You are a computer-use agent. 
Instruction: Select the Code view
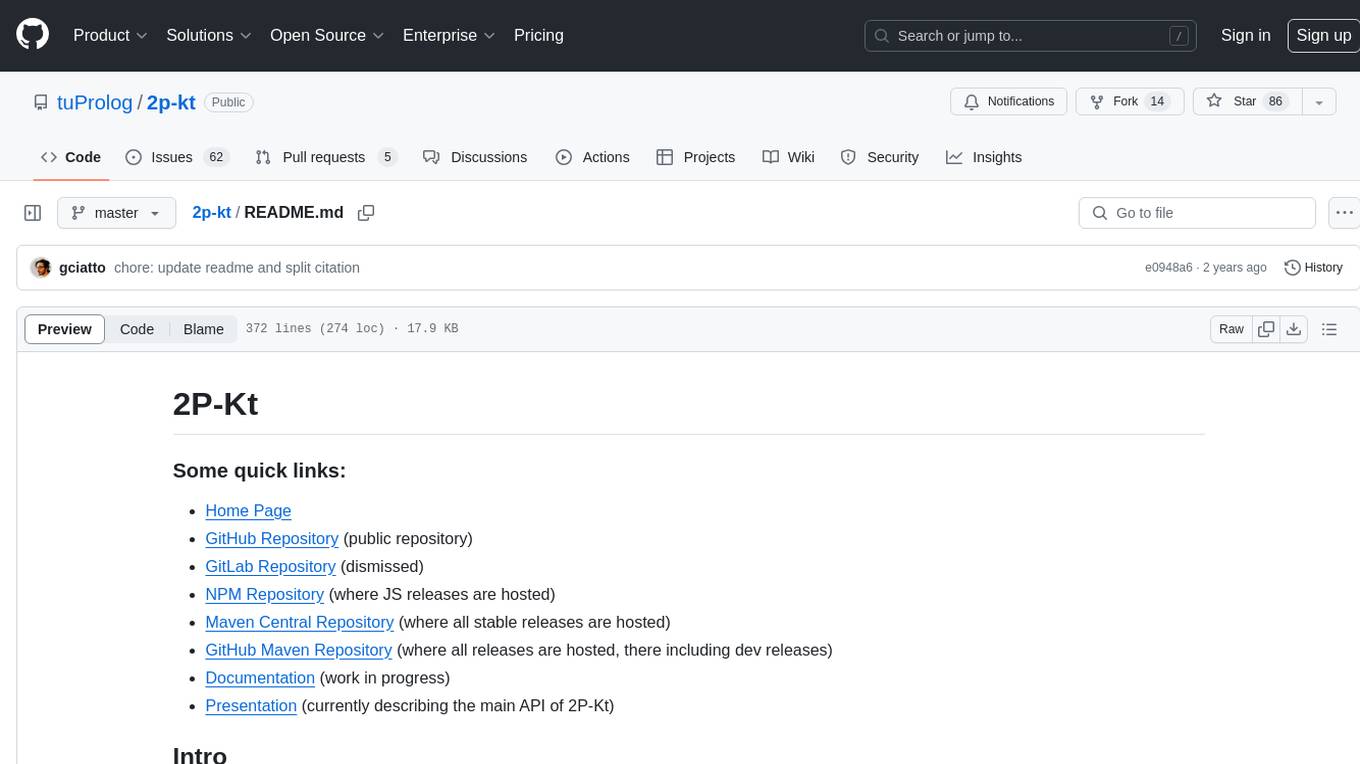(x=137, y=329)
